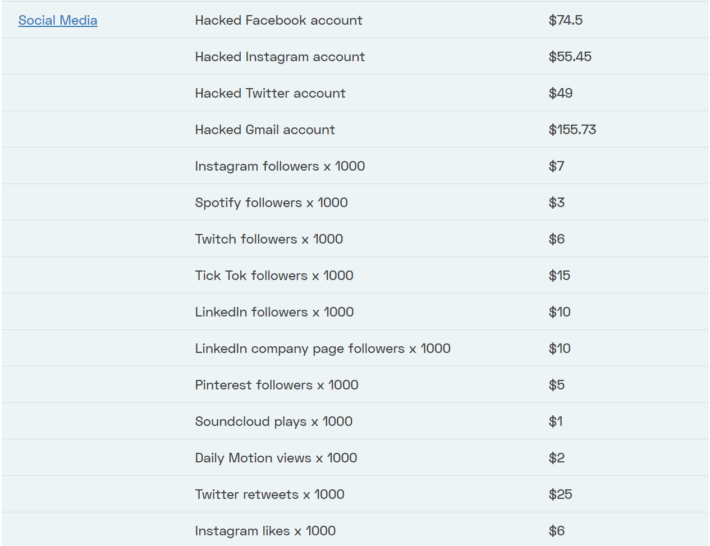710x546 pixels.
Task: Click the $6 price beside Instagram likes
Action: click(556, 531)
